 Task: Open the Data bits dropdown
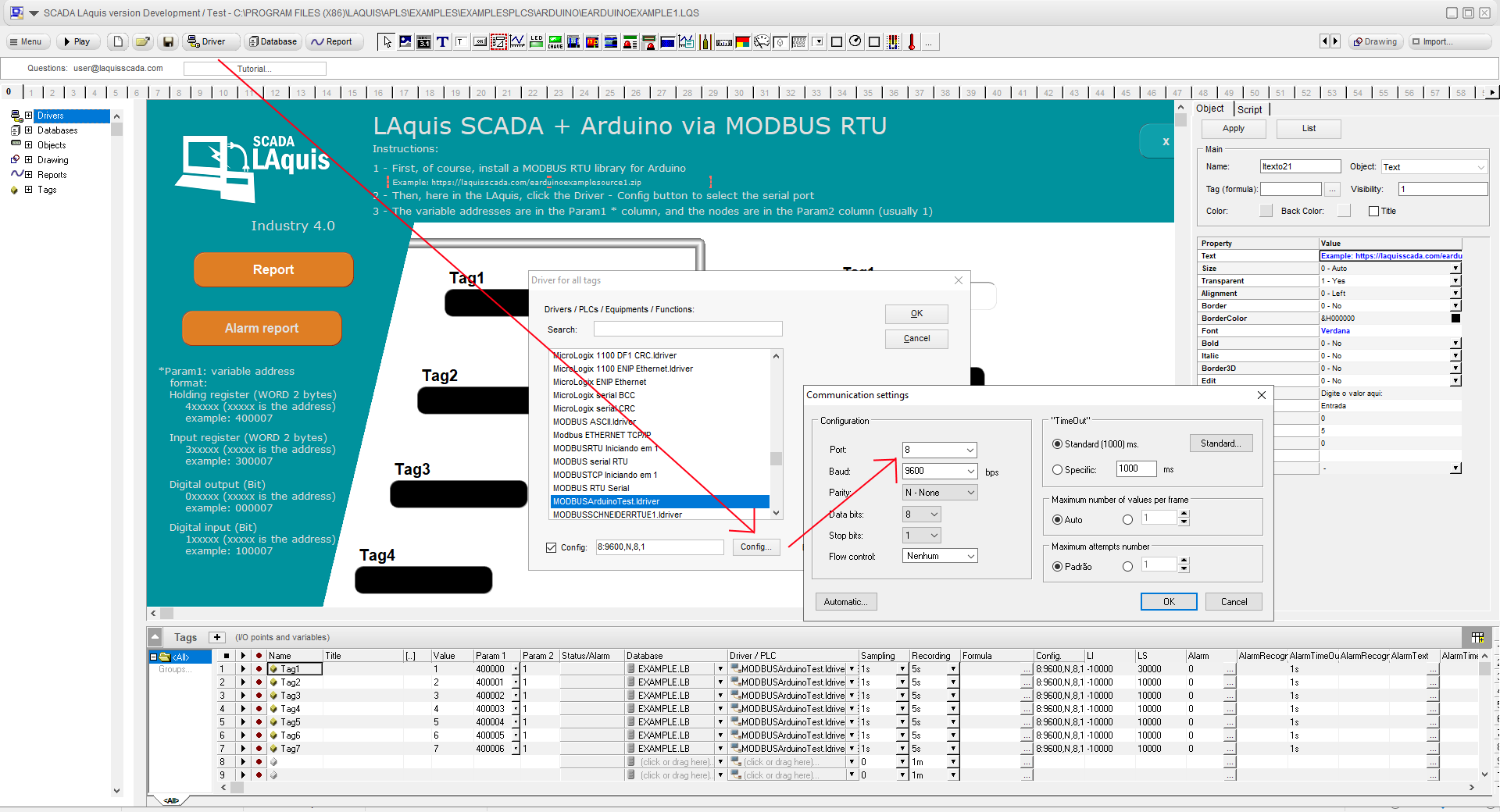click(934, 514)
